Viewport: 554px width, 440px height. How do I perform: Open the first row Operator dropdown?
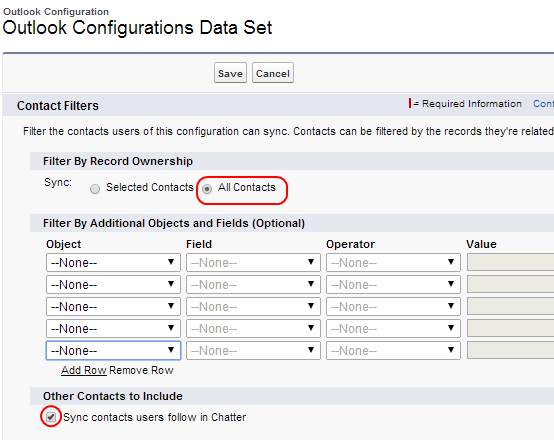tap(393, 262)
